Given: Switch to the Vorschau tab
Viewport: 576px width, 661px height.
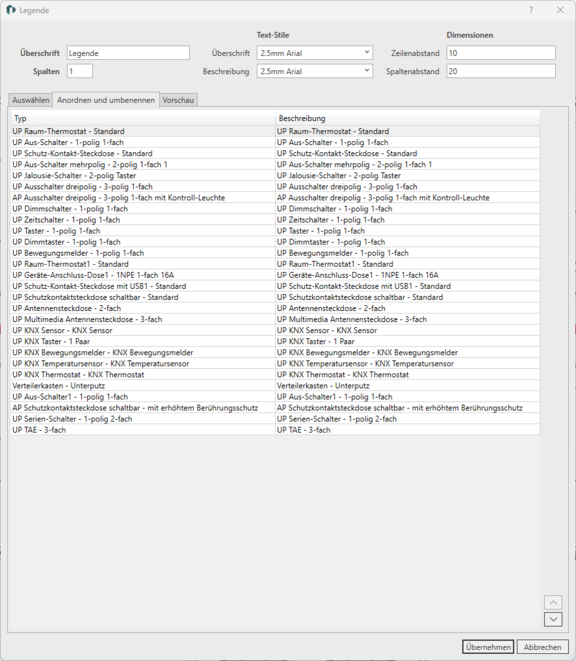Looking at the screenshot, I should tap(178, 100).
